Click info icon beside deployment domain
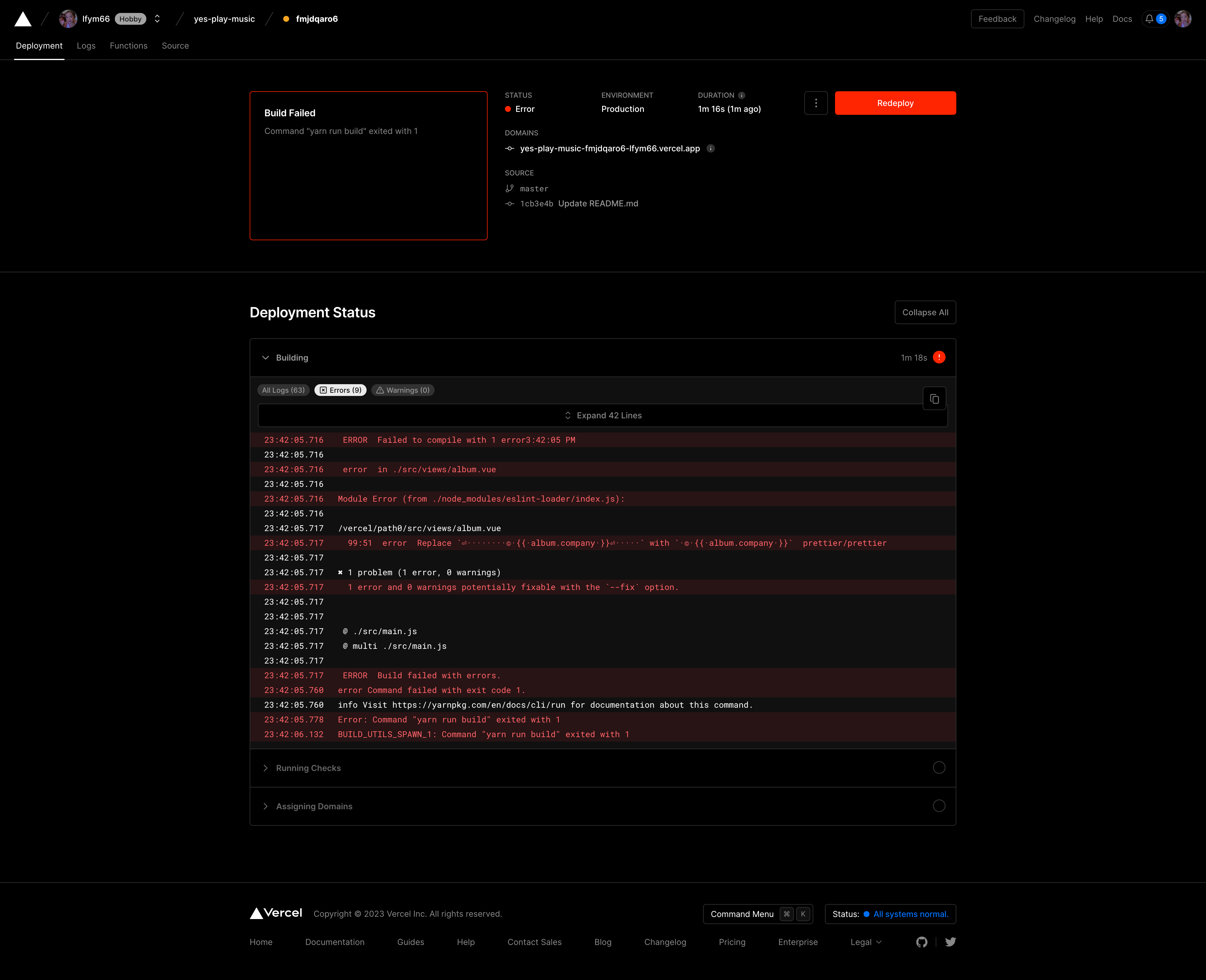 (711, 148)
